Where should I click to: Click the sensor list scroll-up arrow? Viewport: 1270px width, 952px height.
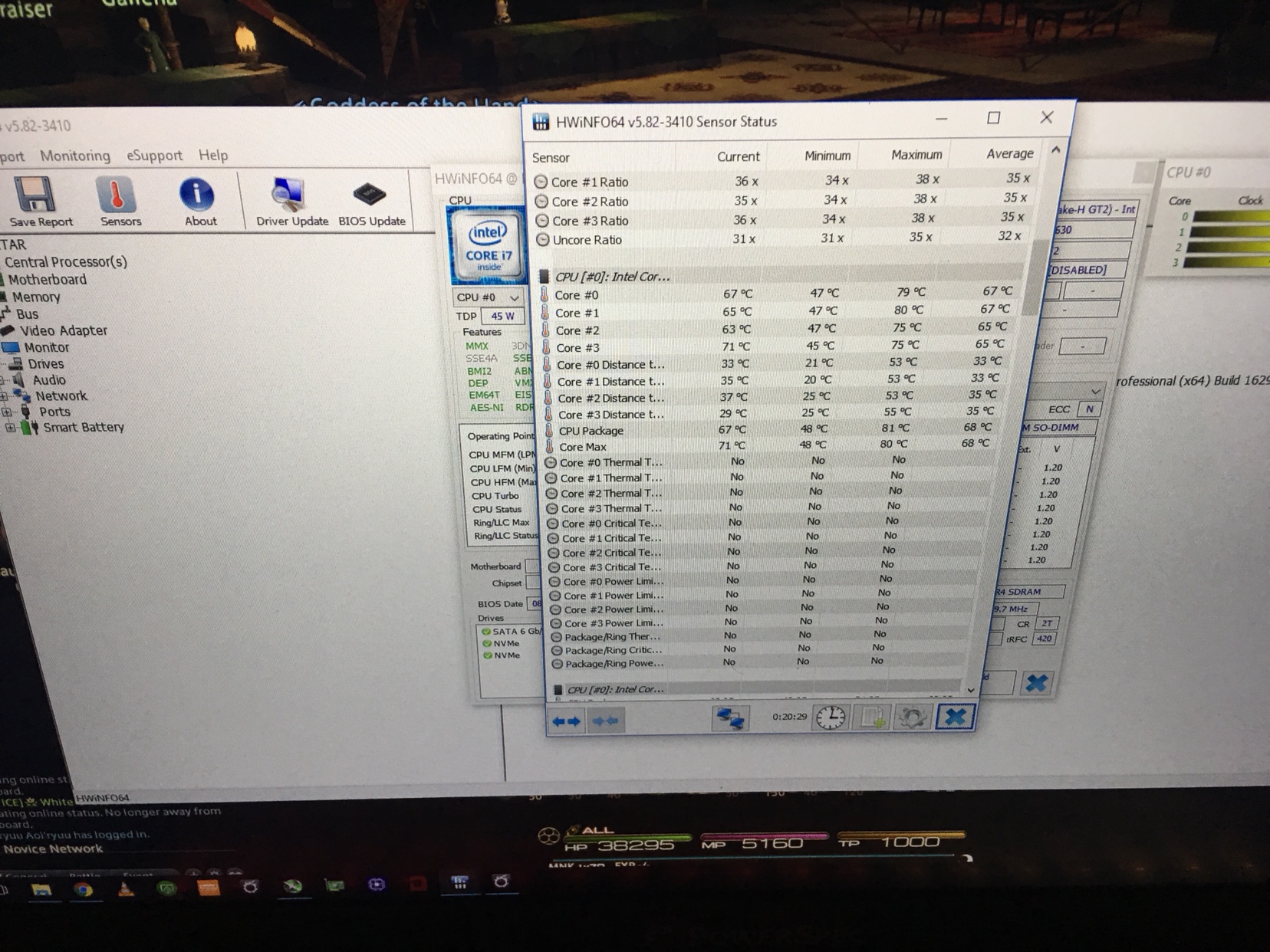1056,150
